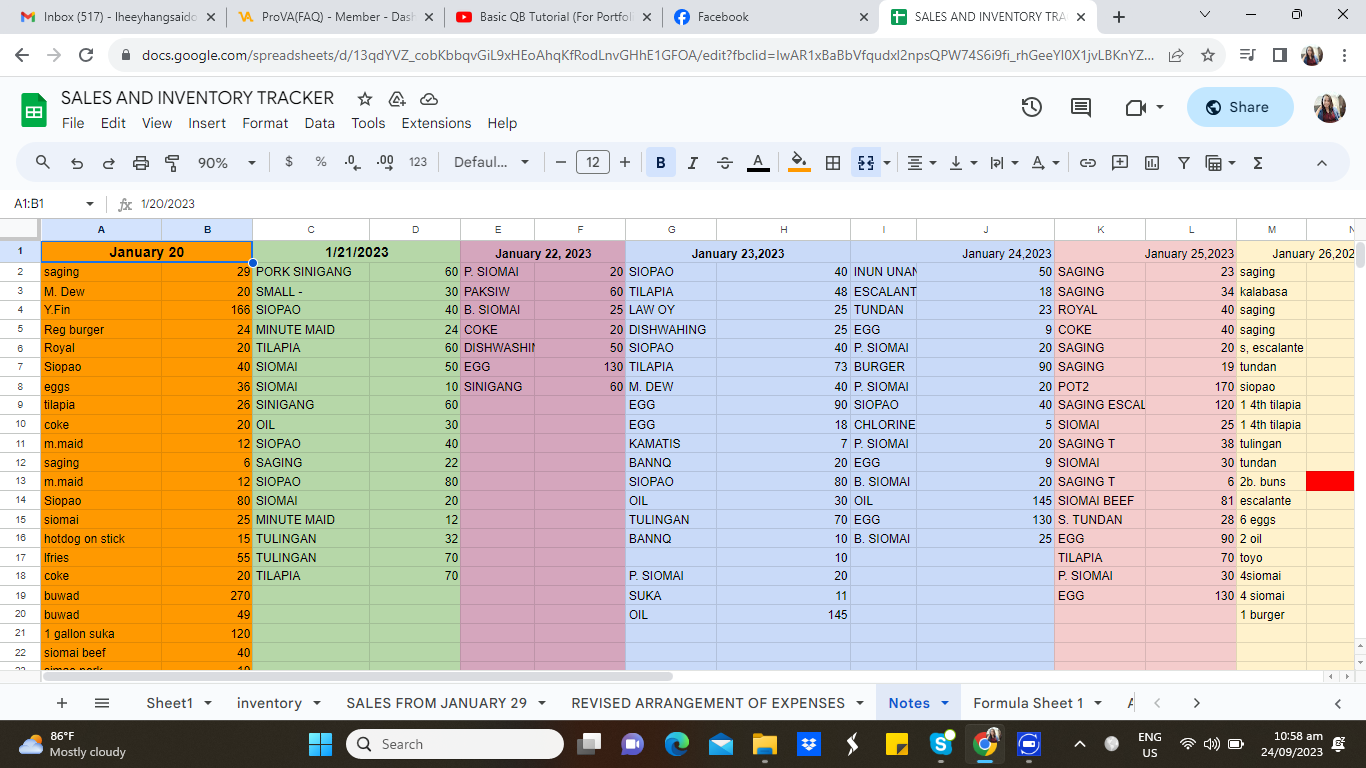Create a filter
1366x768 pixels.
[1184, 162]
